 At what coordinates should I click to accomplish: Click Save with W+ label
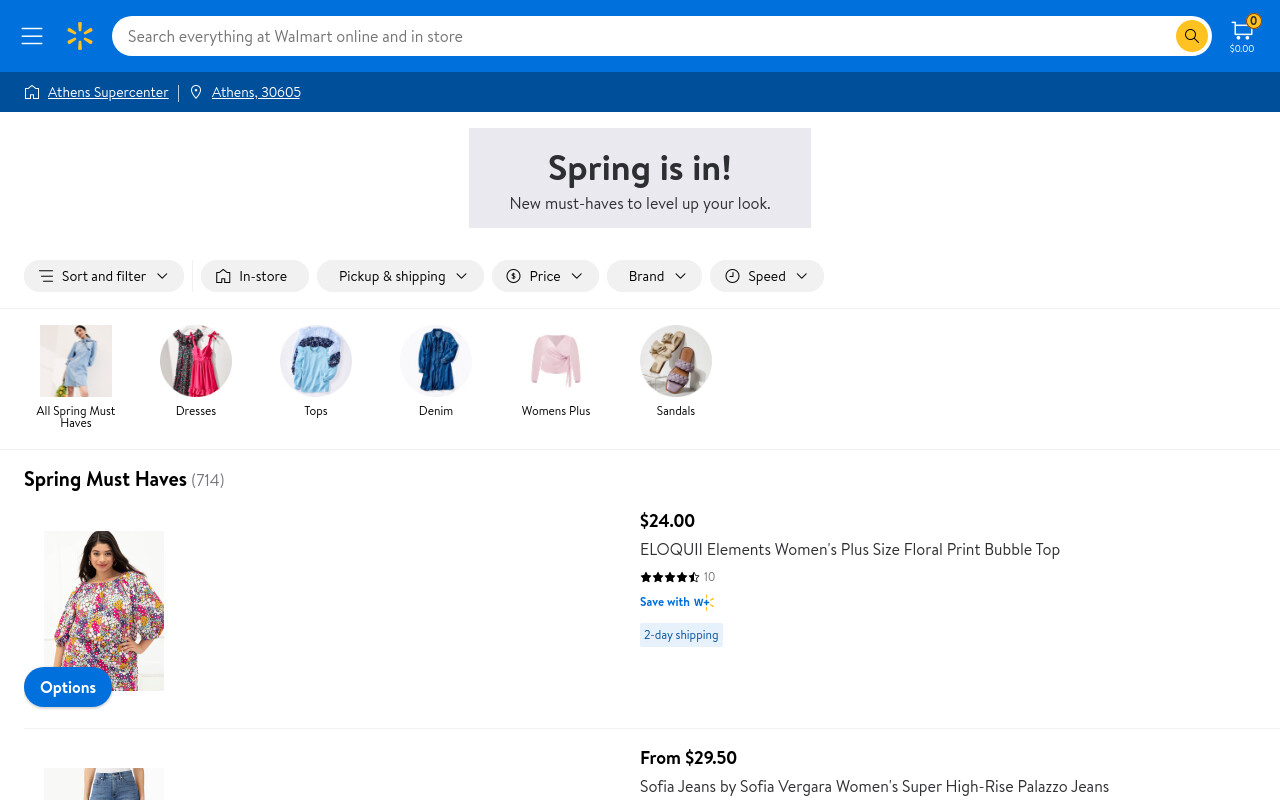677,602
